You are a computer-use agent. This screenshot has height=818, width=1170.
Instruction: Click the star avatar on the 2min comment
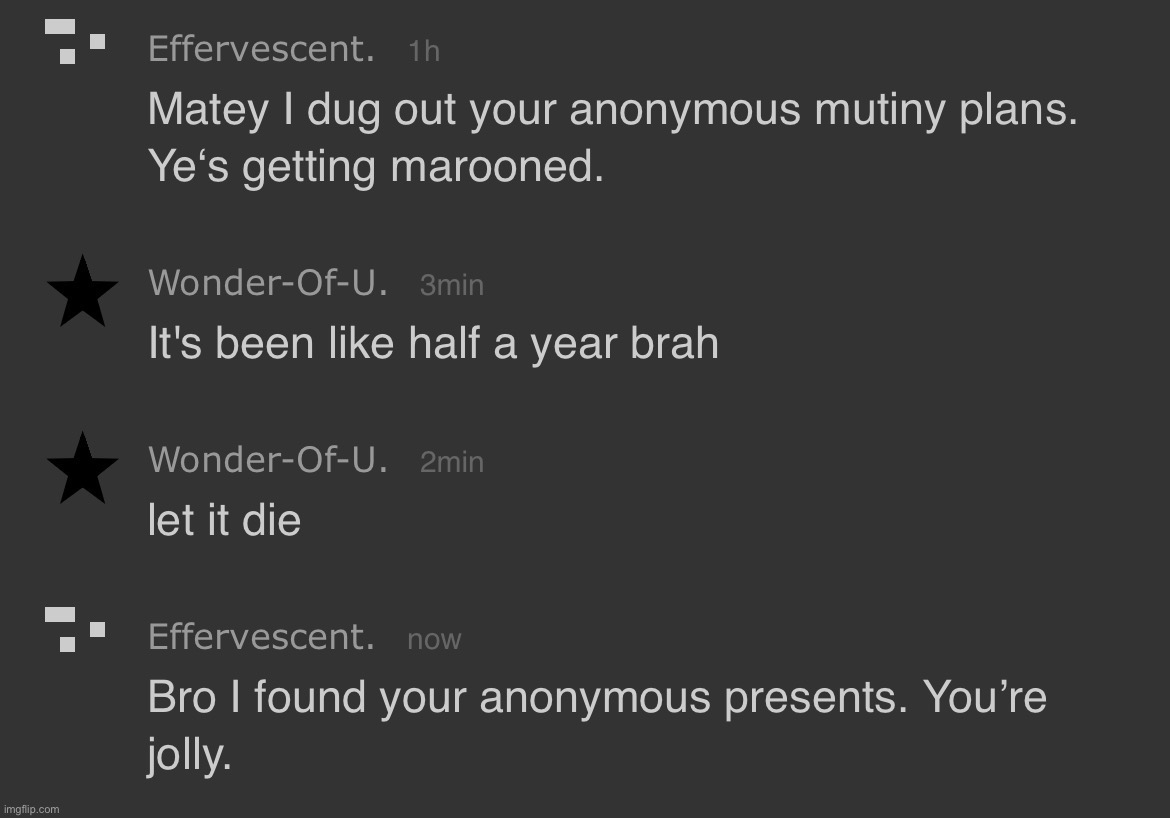82,468
